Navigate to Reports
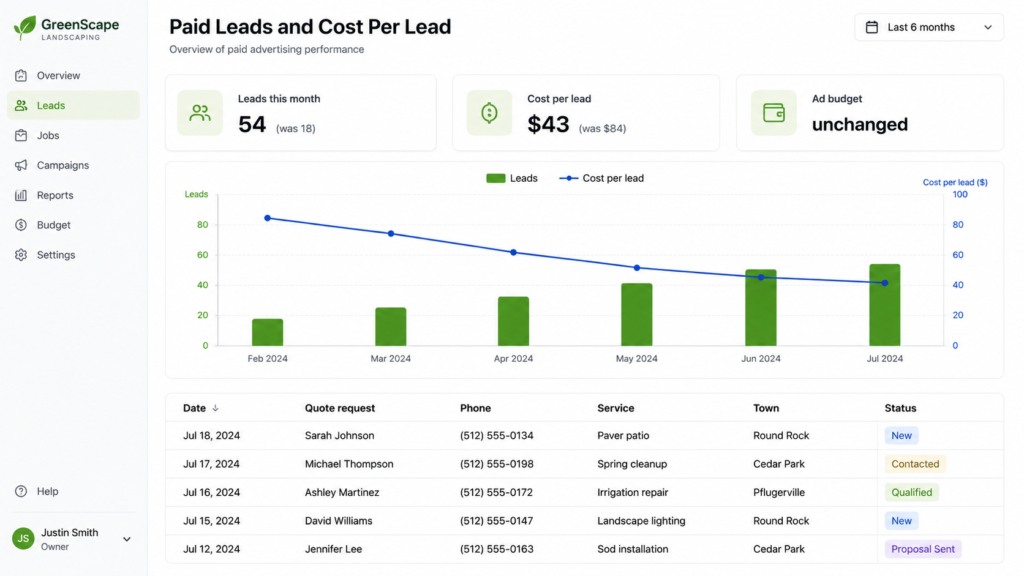 tap(73, 195)
